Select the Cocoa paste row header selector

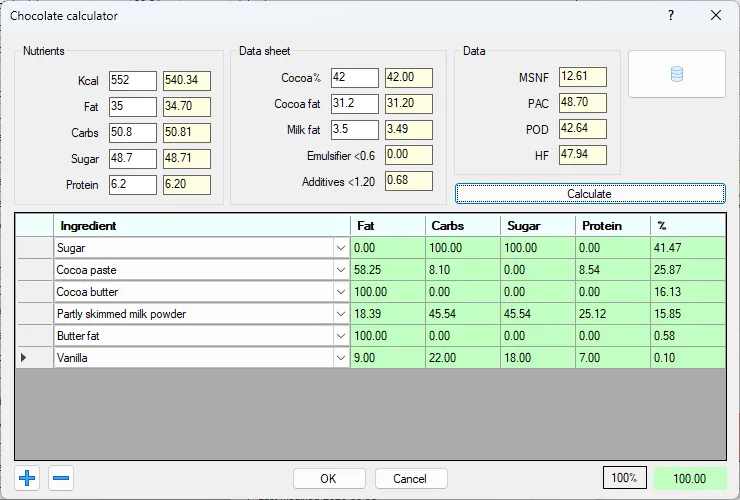[34, 270]
